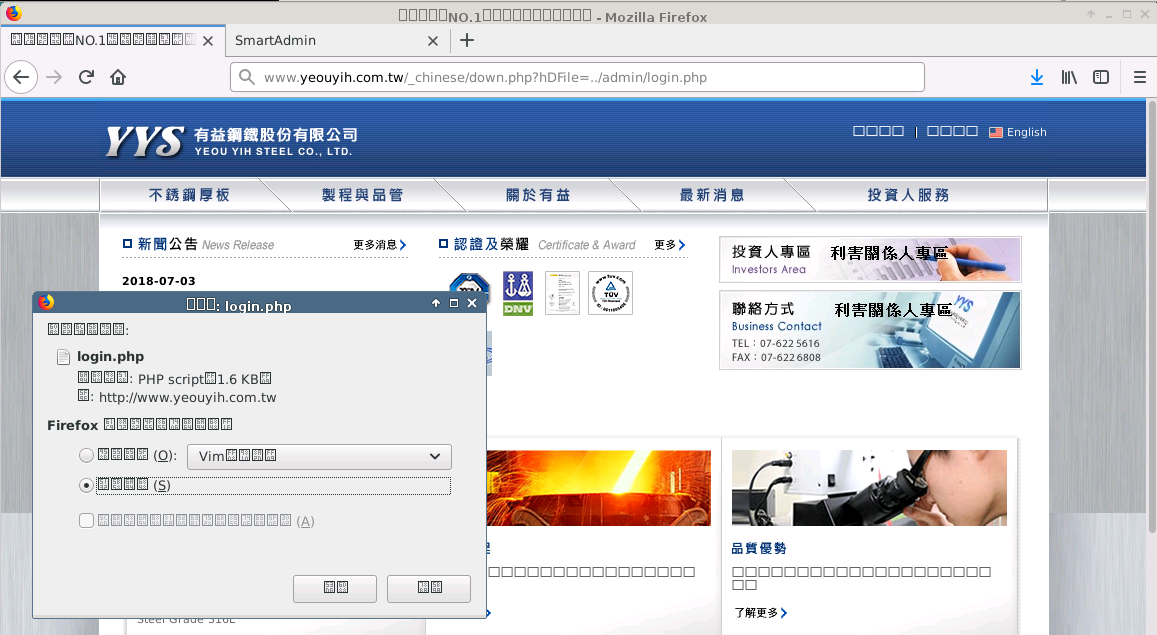Open the Library bookmarks icon

[x=1069, y=77]
